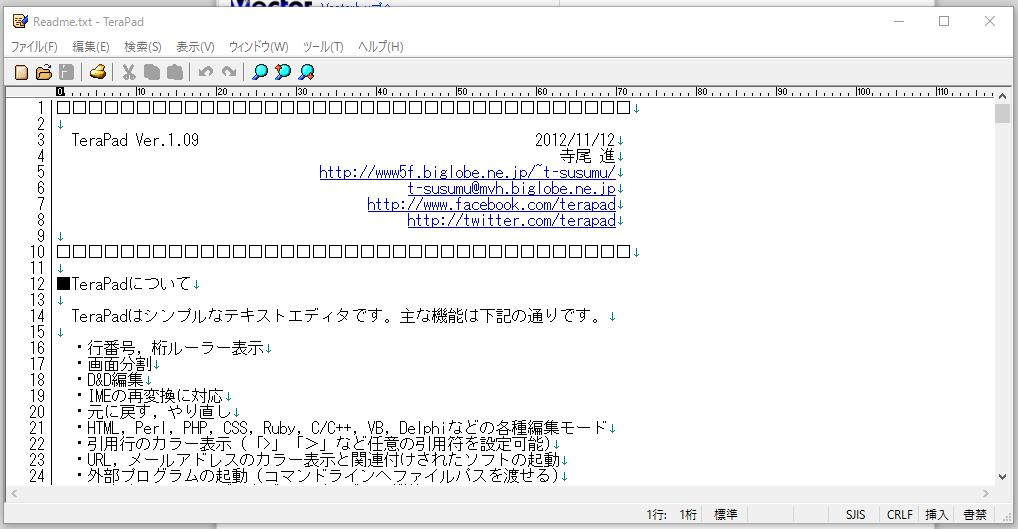Click the TeraPad title bar app icon
The width and height of the screenshot is (1018, 529).
[20, 21]
